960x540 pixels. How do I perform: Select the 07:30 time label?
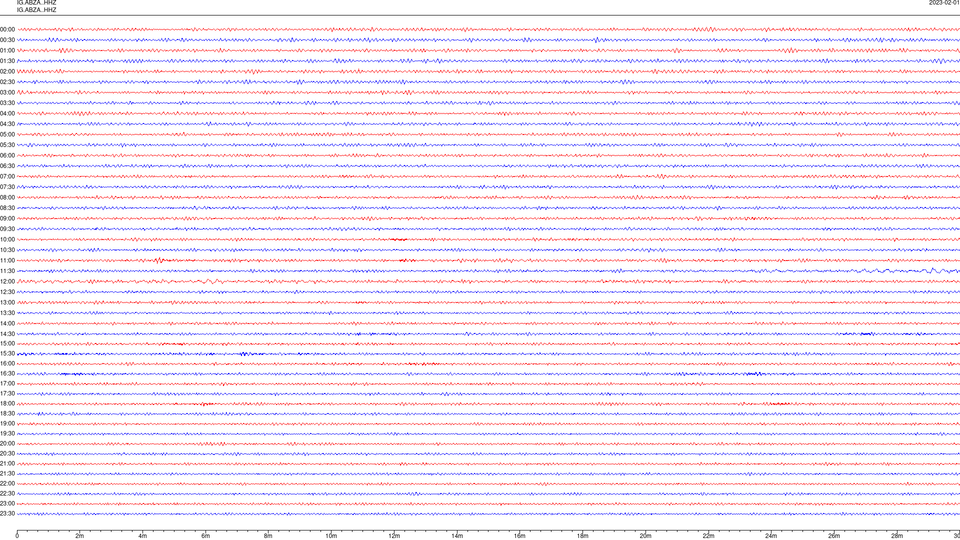[x=7, y=187]
